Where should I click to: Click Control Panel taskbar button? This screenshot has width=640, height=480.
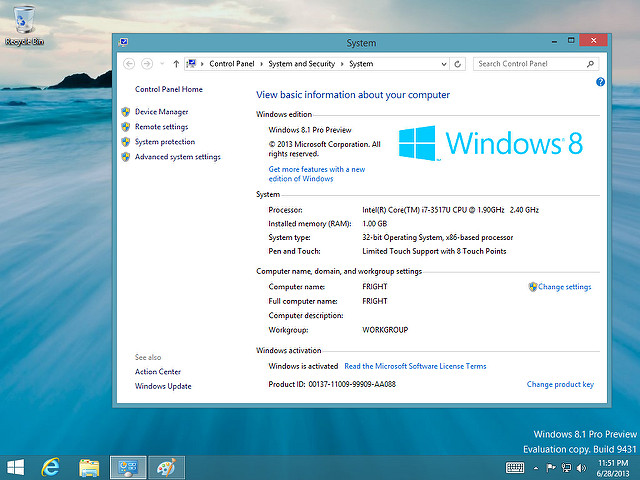128,467
